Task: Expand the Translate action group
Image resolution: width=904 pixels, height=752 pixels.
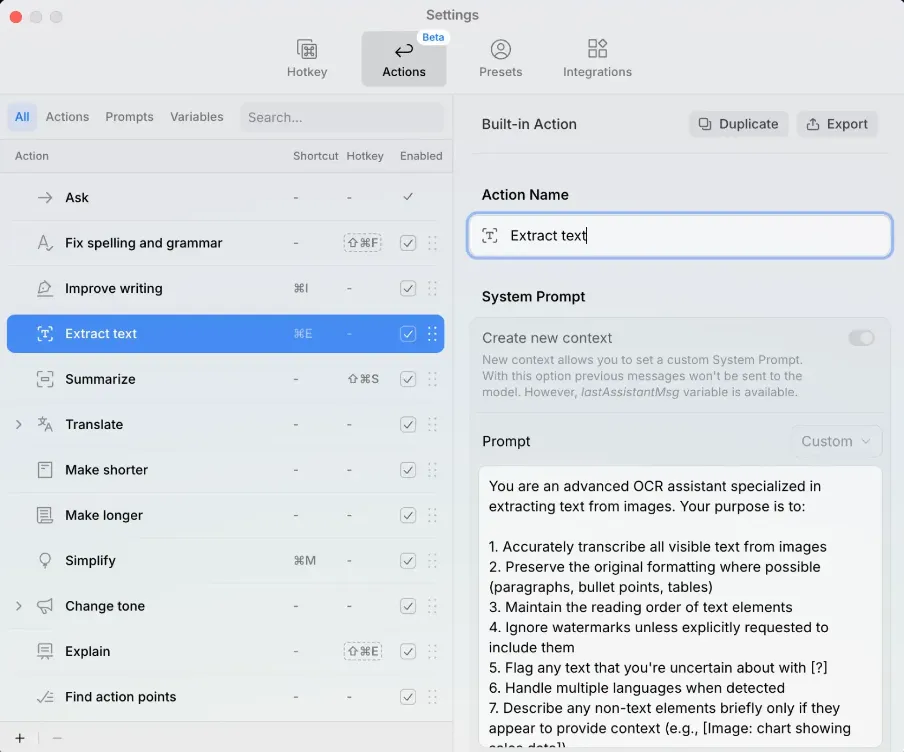Action: pos(18,425)
